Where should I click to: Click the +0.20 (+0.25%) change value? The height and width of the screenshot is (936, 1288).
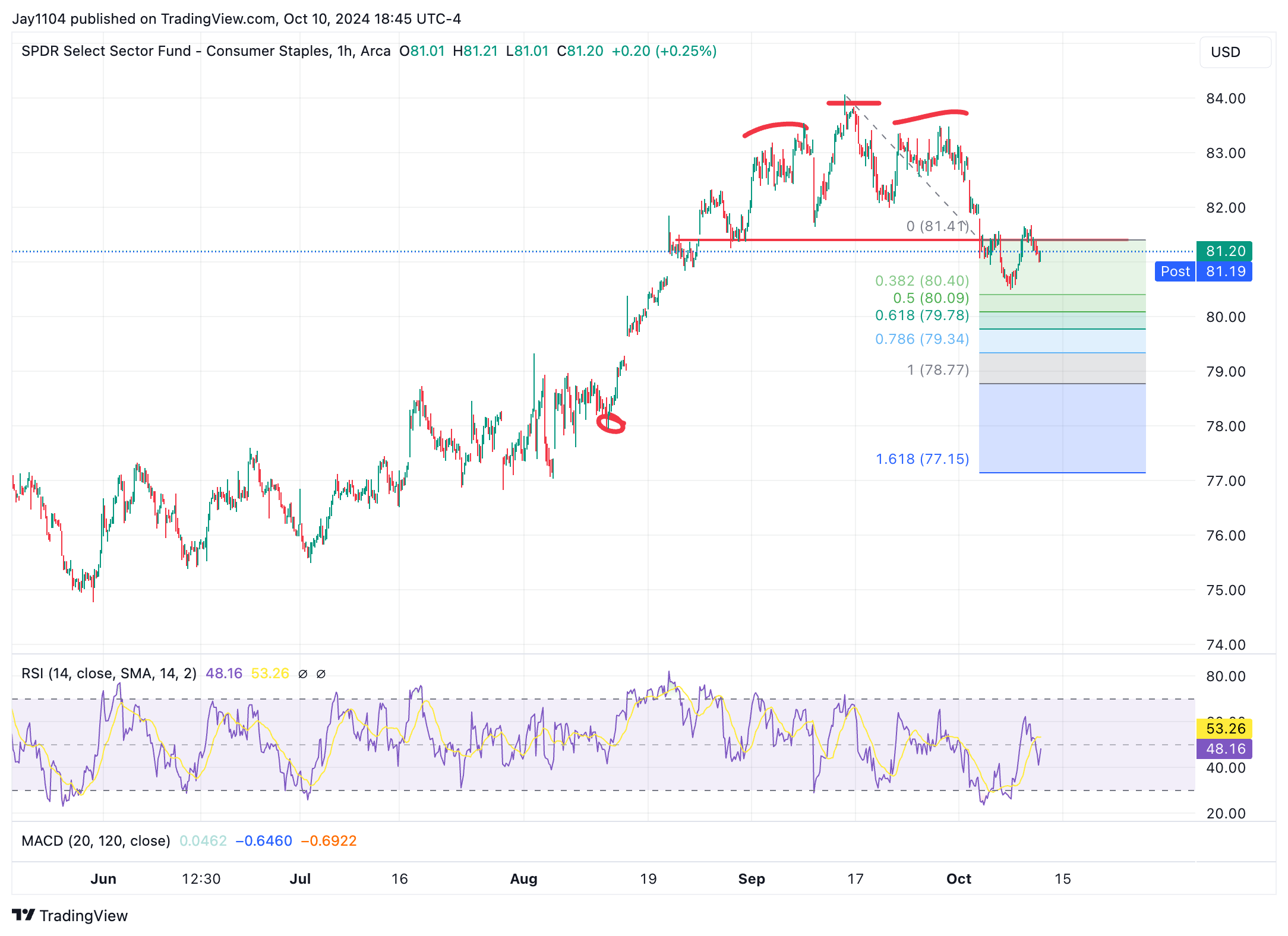[664, 51]
